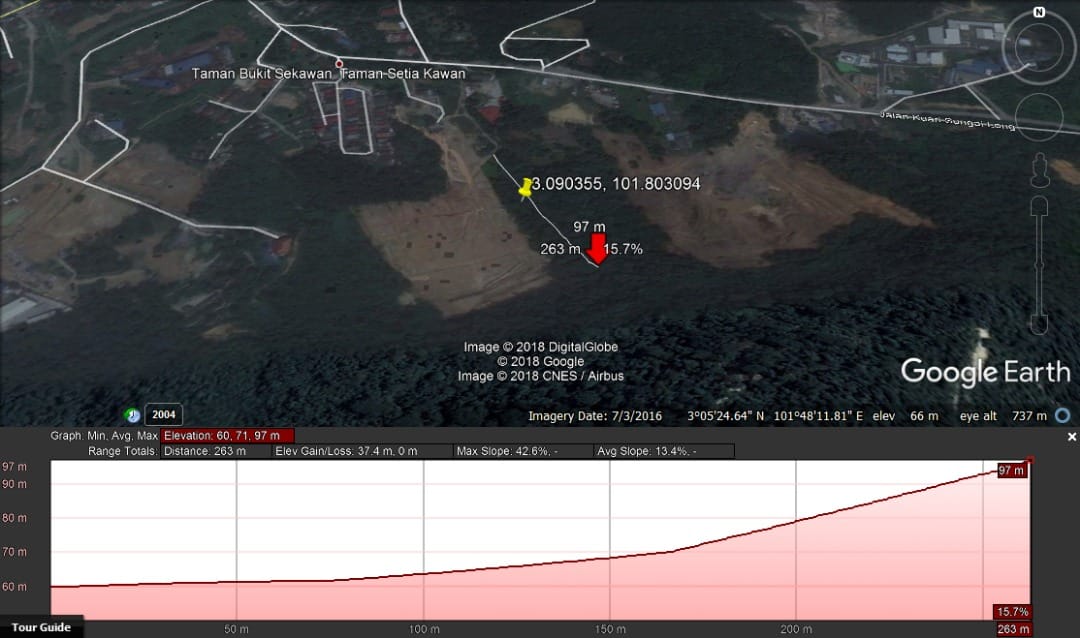Viewport: 1080px width, 638px height.
Task: Open the Tour Guide tab
Action: point(41,627)
